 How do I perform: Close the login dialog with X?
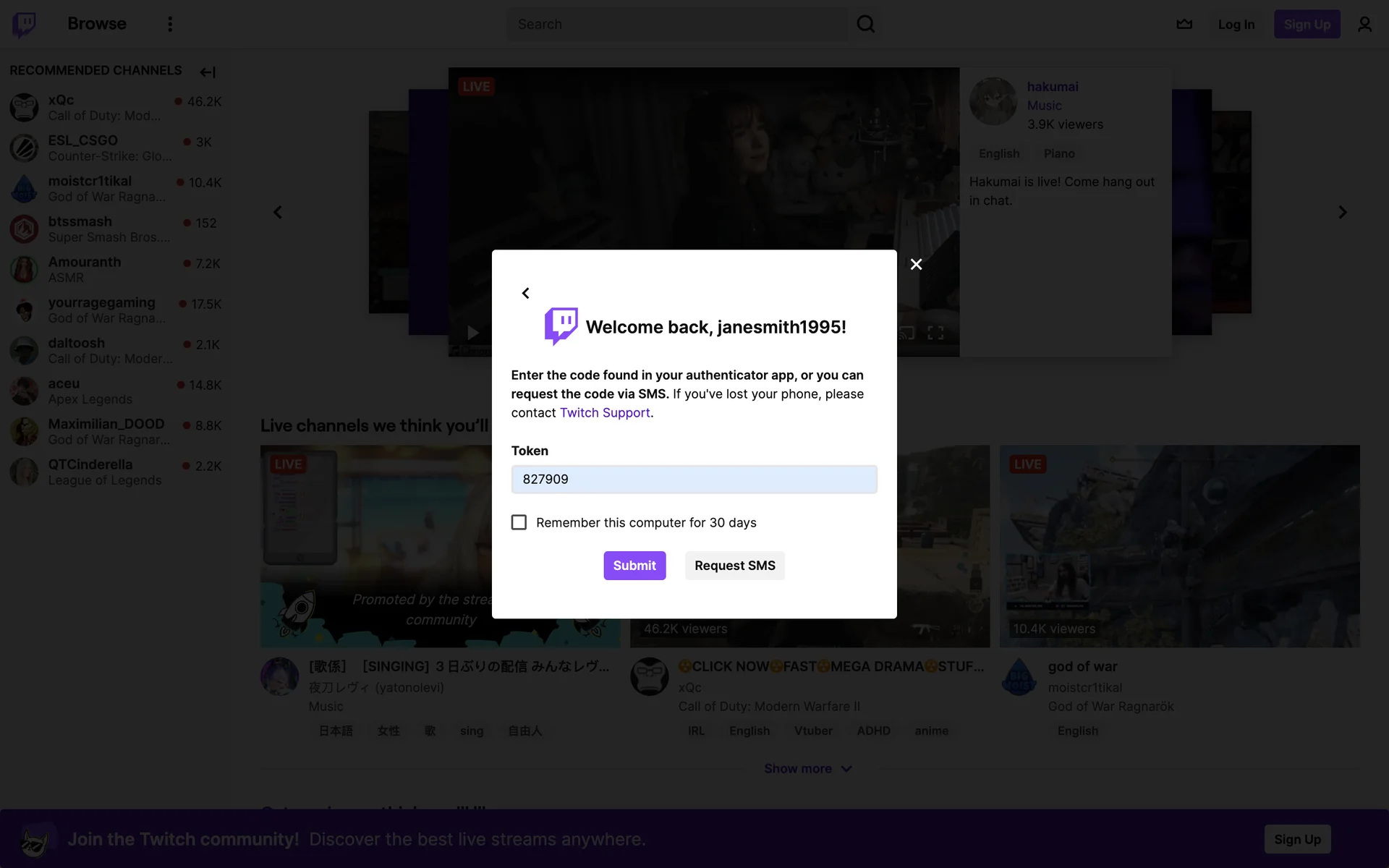(916, 264)
